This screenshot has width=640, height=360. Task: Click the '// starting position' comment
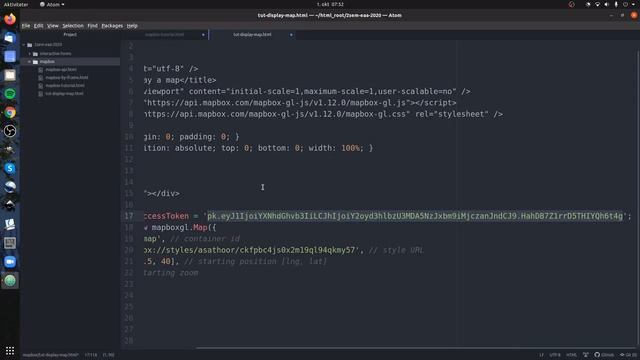[256, 261]
